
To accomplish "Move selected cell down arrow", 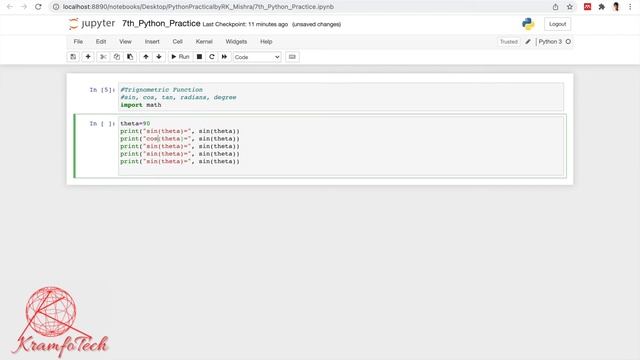I will tap(159, 57).
